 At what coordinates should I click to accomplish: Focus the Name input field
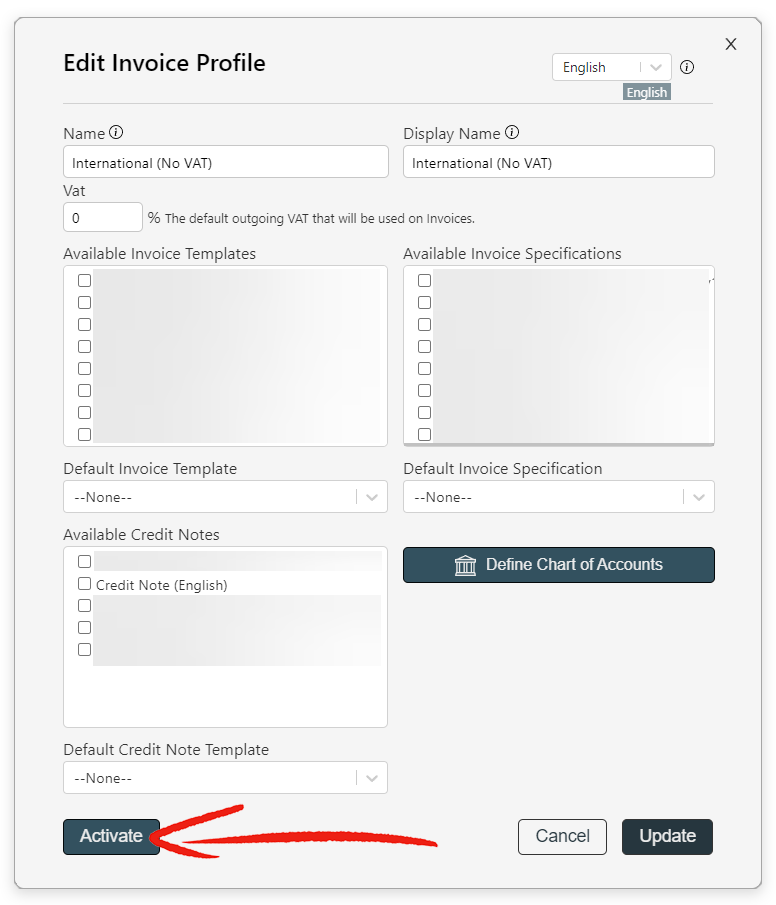226,162
